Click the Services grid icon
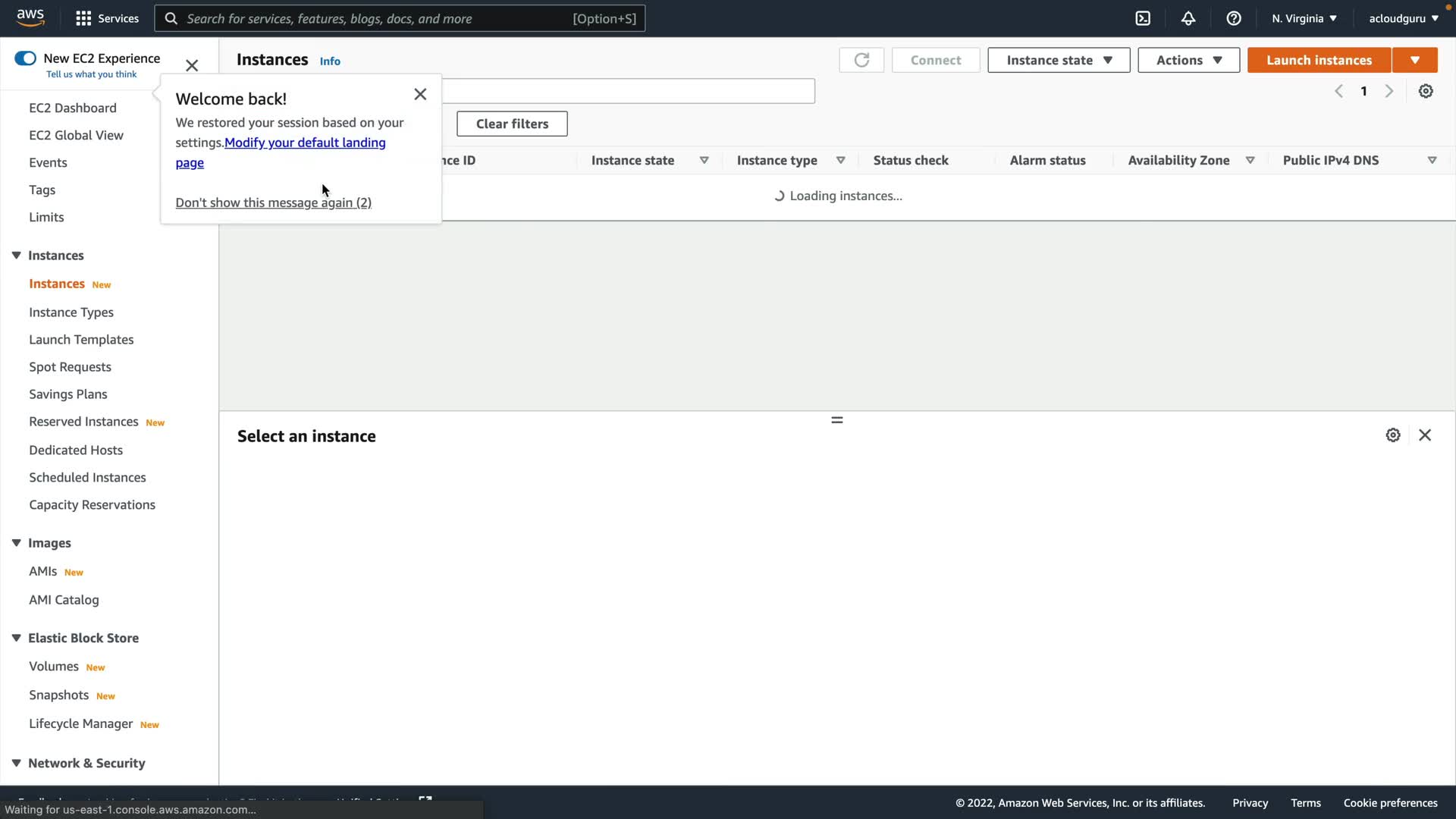This screenshot has width=1456, height=819. click(x=83, y=18)
